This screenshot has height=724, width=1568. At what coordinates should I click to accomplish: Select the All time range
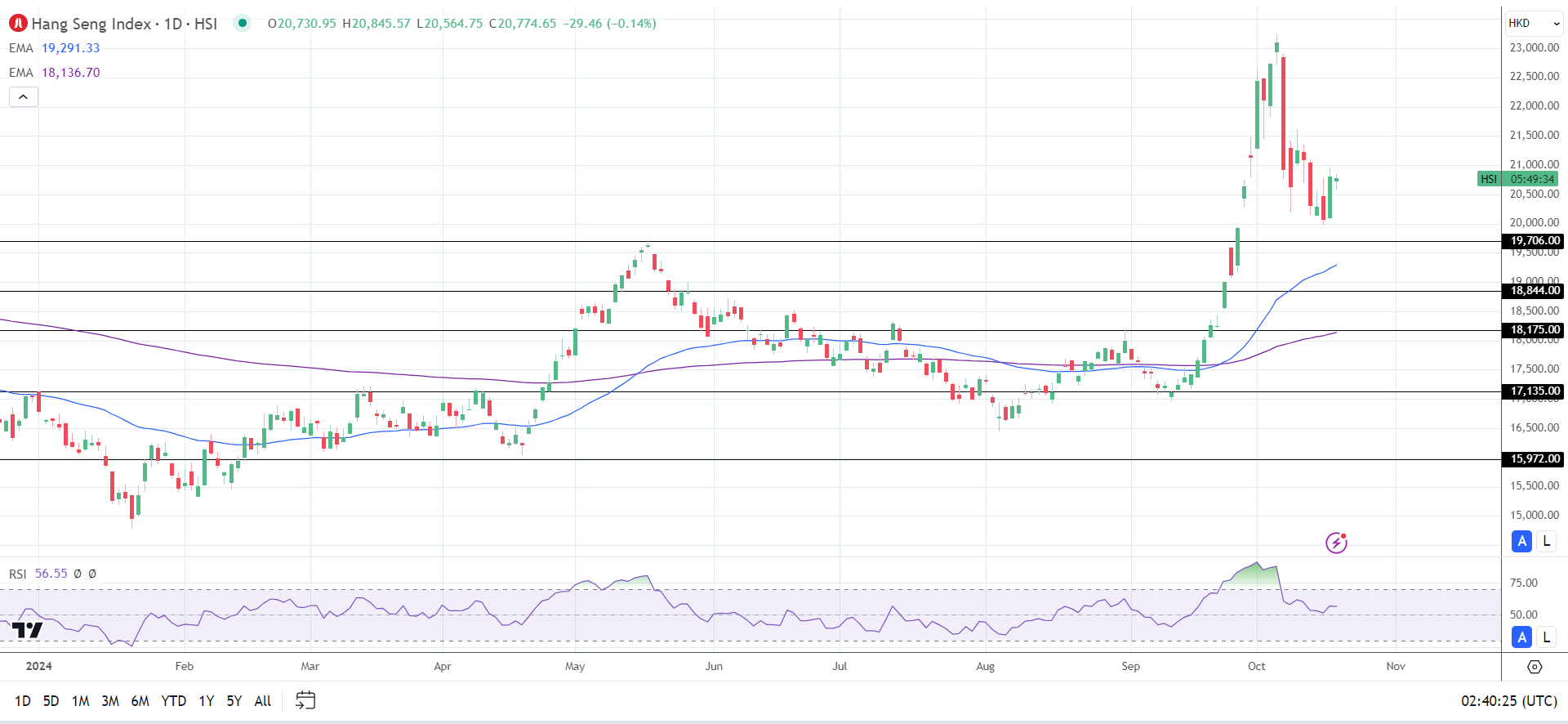(x=263, y=701)
